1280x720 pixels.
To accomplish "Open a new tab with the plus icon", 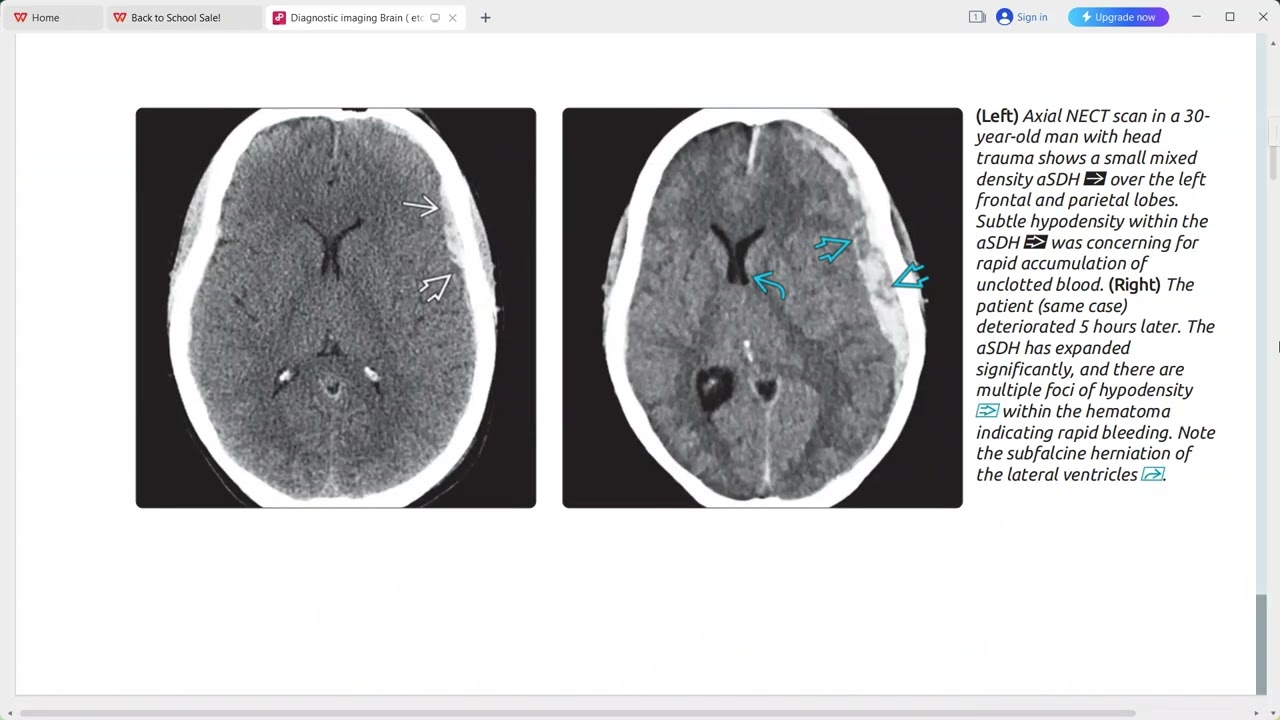I will [x=485, y=17].
